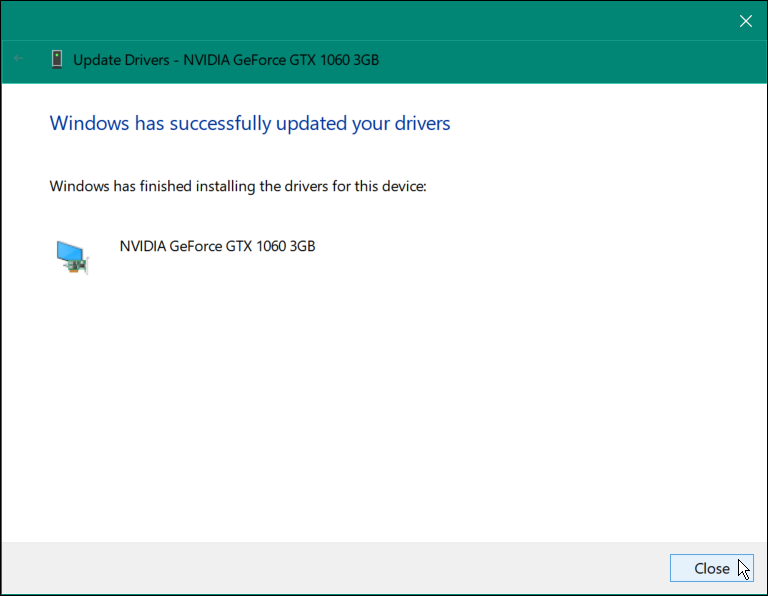Click the device icon beside Update Drivers title

pyautogui.click(x=57, y=60)
